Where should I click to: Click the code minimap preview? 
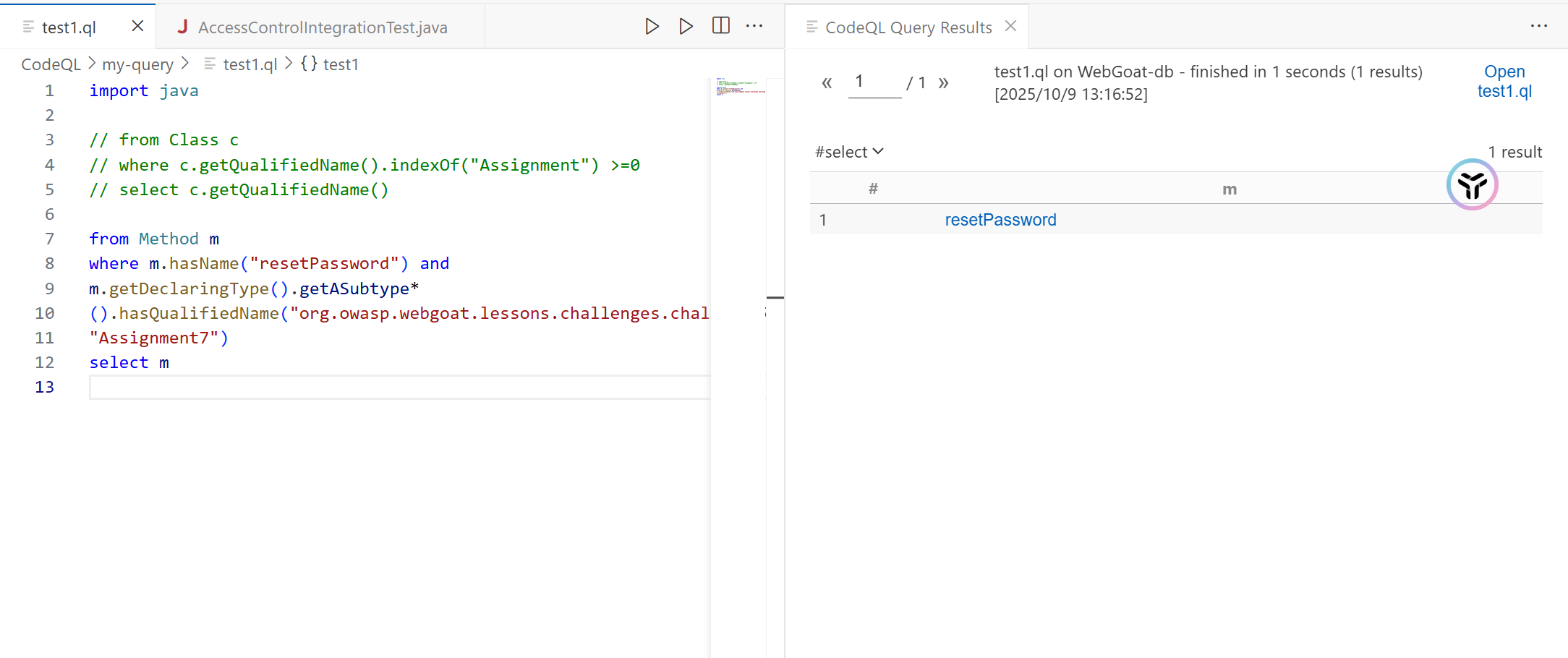(x=739, y=87)
